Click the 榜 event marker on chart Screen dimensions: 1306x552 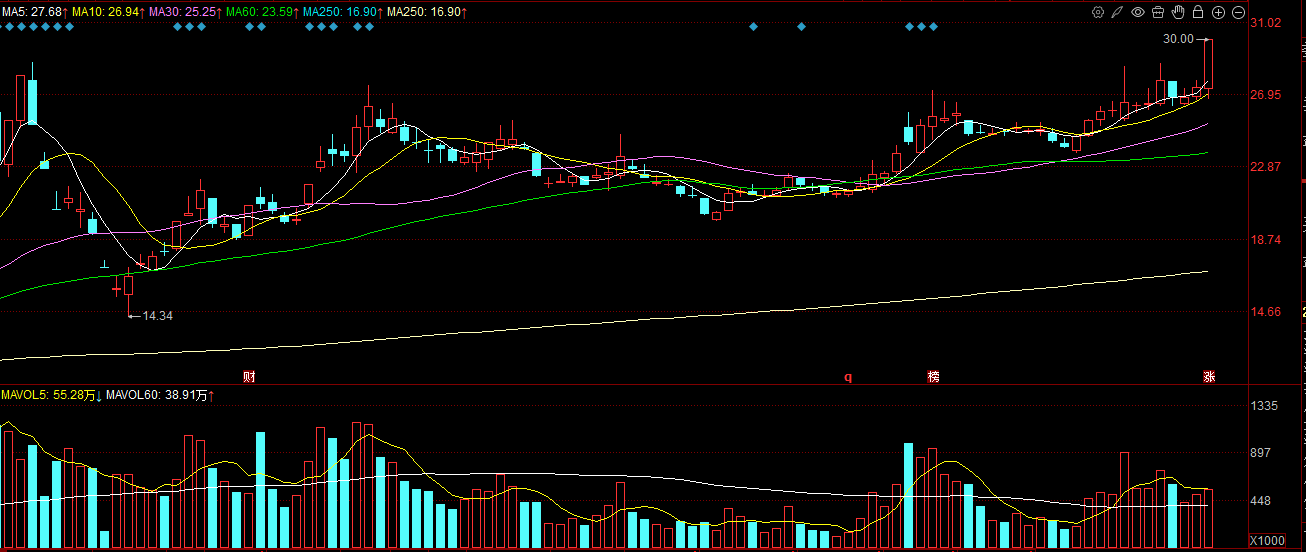point(933,377)
